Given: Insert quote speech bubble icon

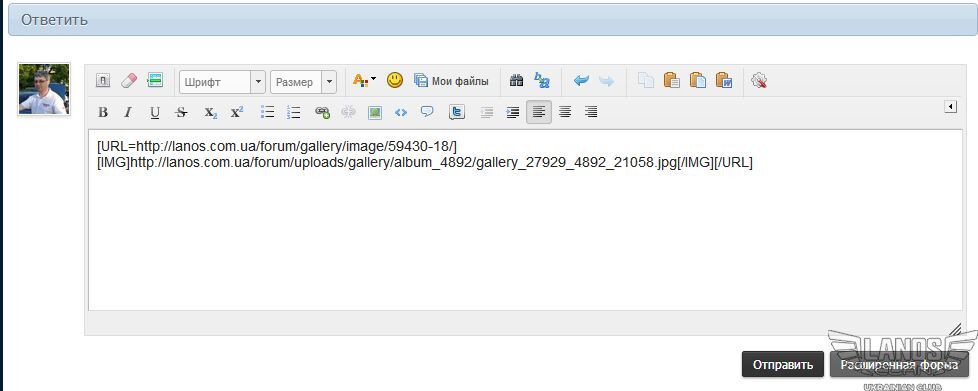Looking at the screenshot, I should [427, 113].
